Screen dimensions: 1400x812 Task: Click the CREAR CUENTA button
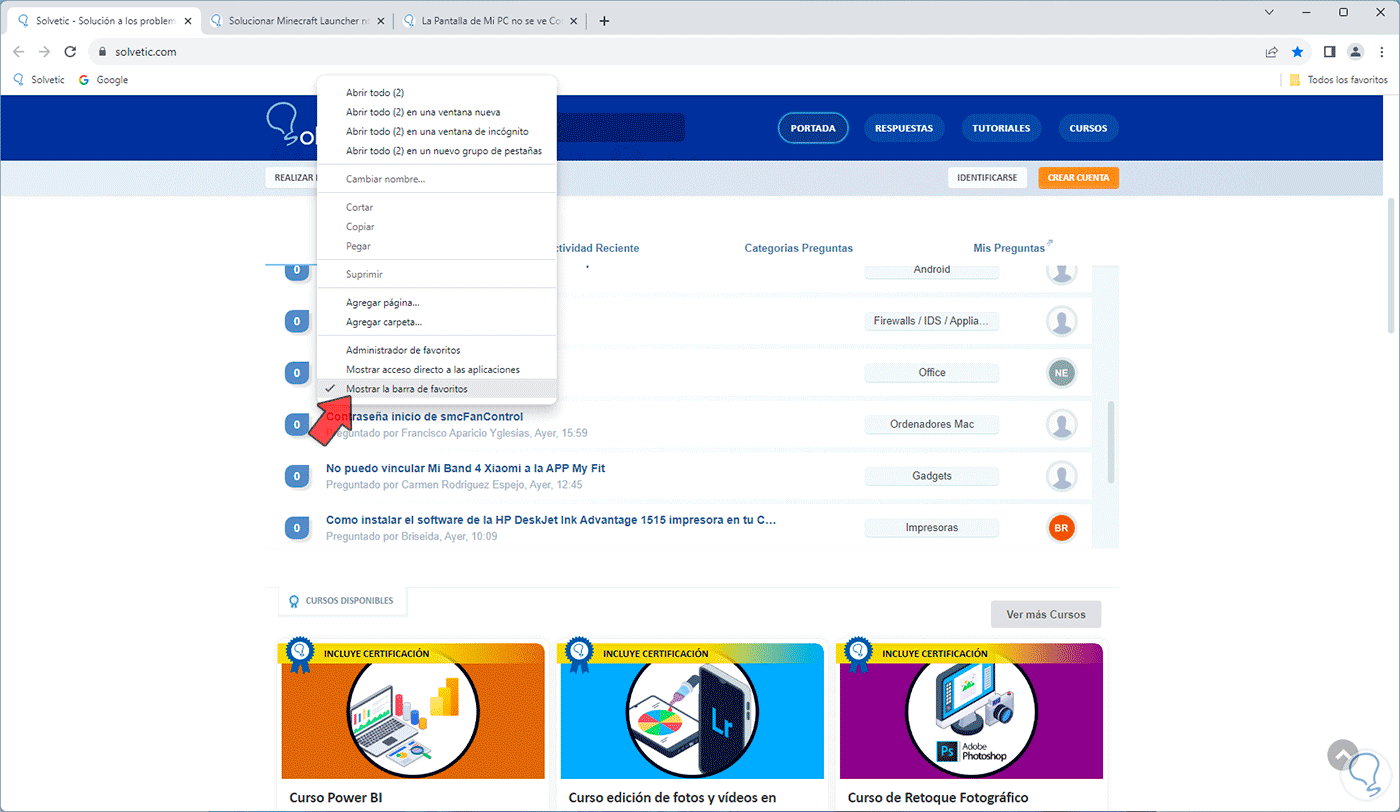[x=1078, y=178]
